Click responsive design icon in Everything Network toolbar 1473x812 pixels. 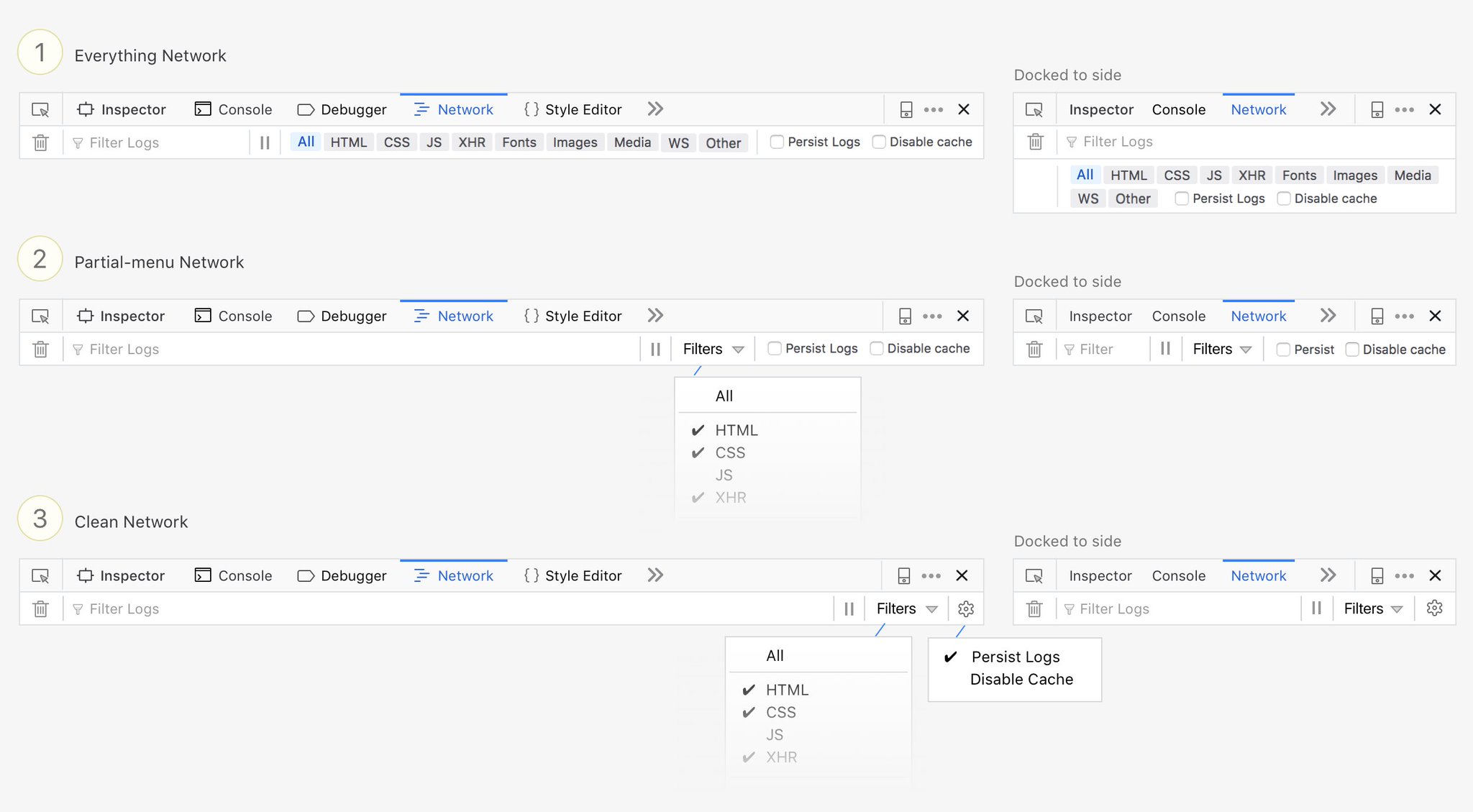click(906, 109)
